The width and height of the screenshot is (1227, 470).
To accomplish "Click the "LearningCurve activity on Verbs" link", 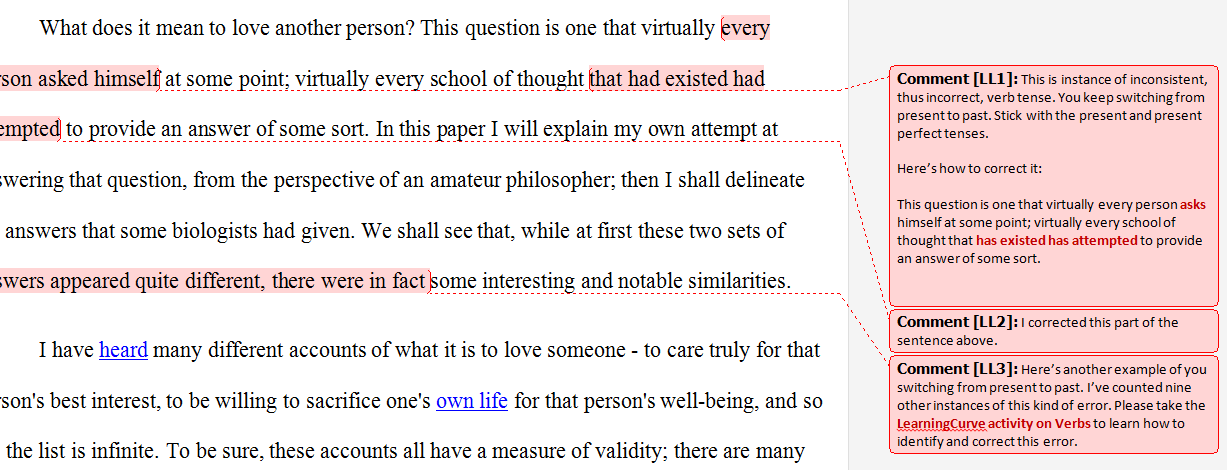I will point(994,424).
